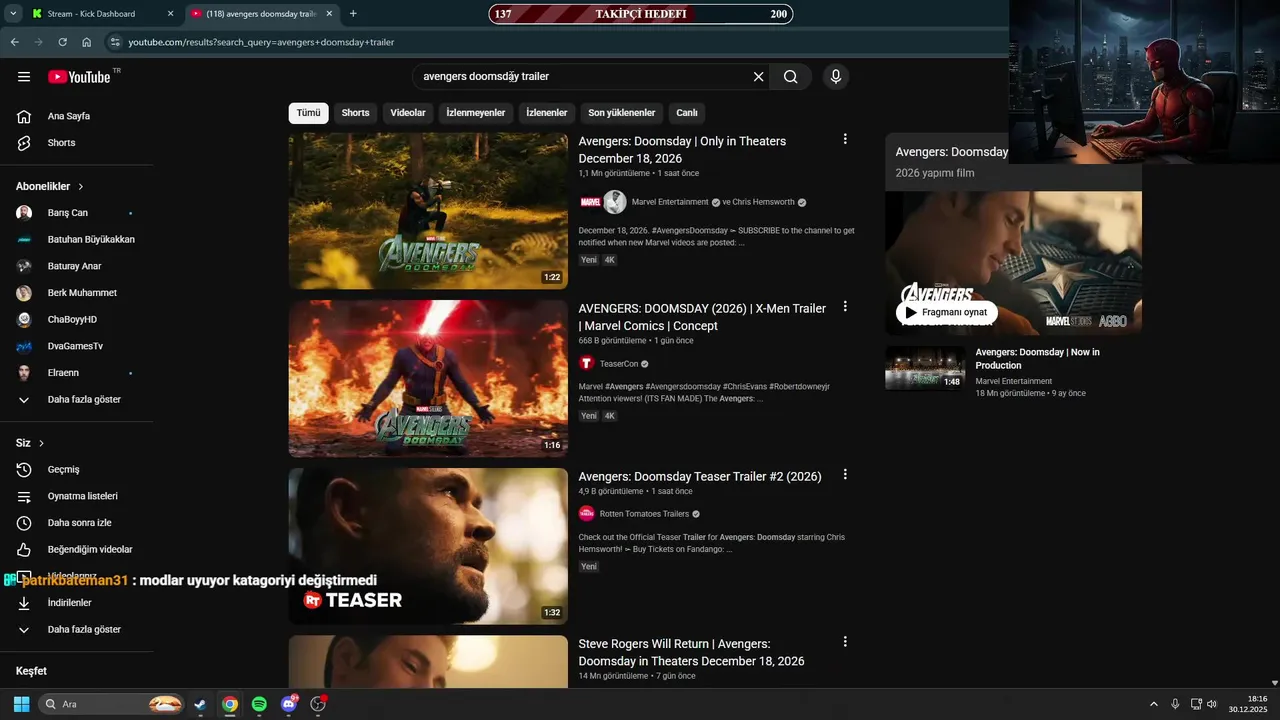Open Now in Production video link
Image resolution: width=1280 pixels, height=720 pixels.
pos(1038,358)
